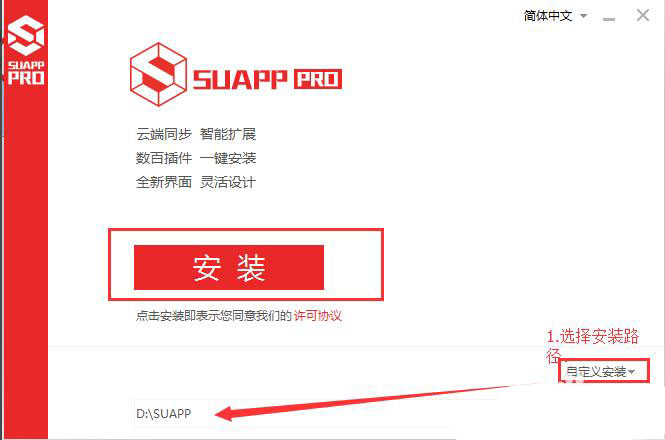Click the 全新界面 feature text
The height and width of the screenshot is (440, 665).
click(x=164, y=182)
